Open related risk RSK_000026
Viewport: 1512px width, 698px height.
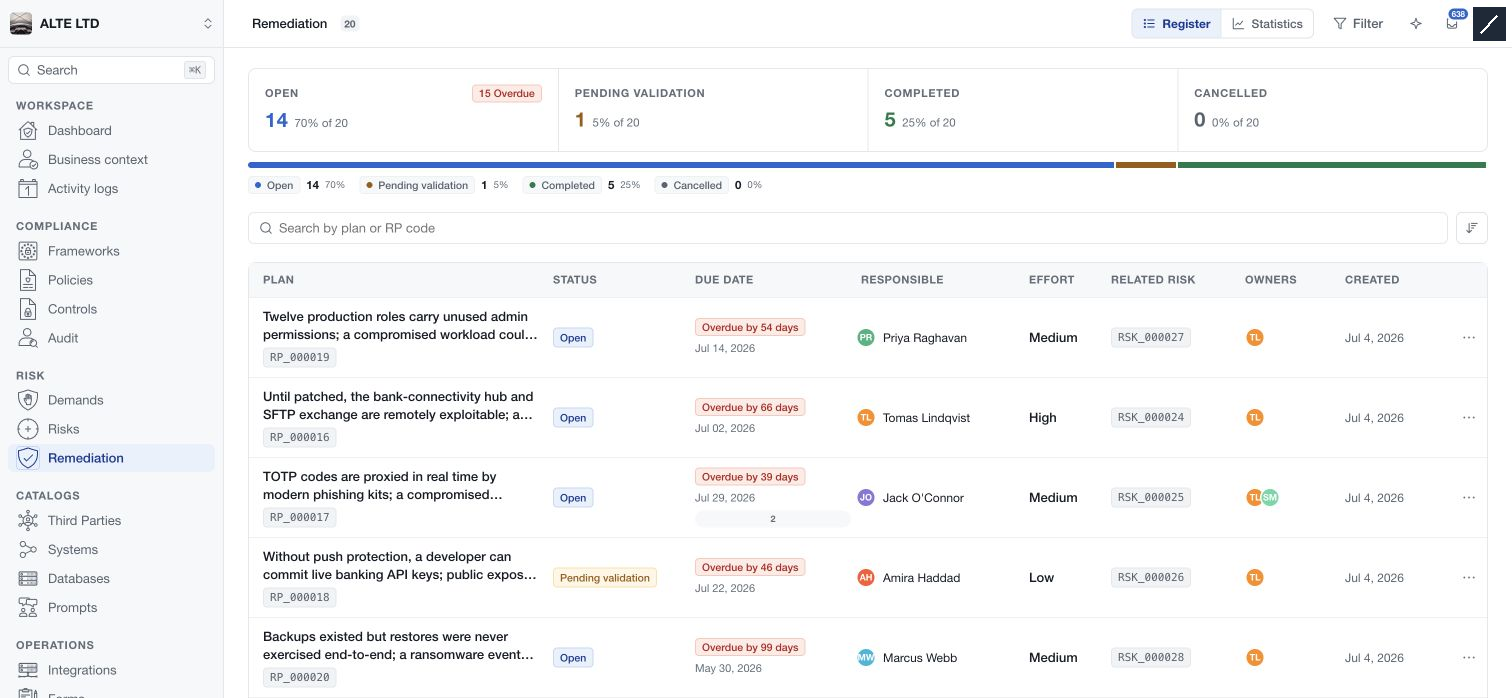tap(1151, 577)
